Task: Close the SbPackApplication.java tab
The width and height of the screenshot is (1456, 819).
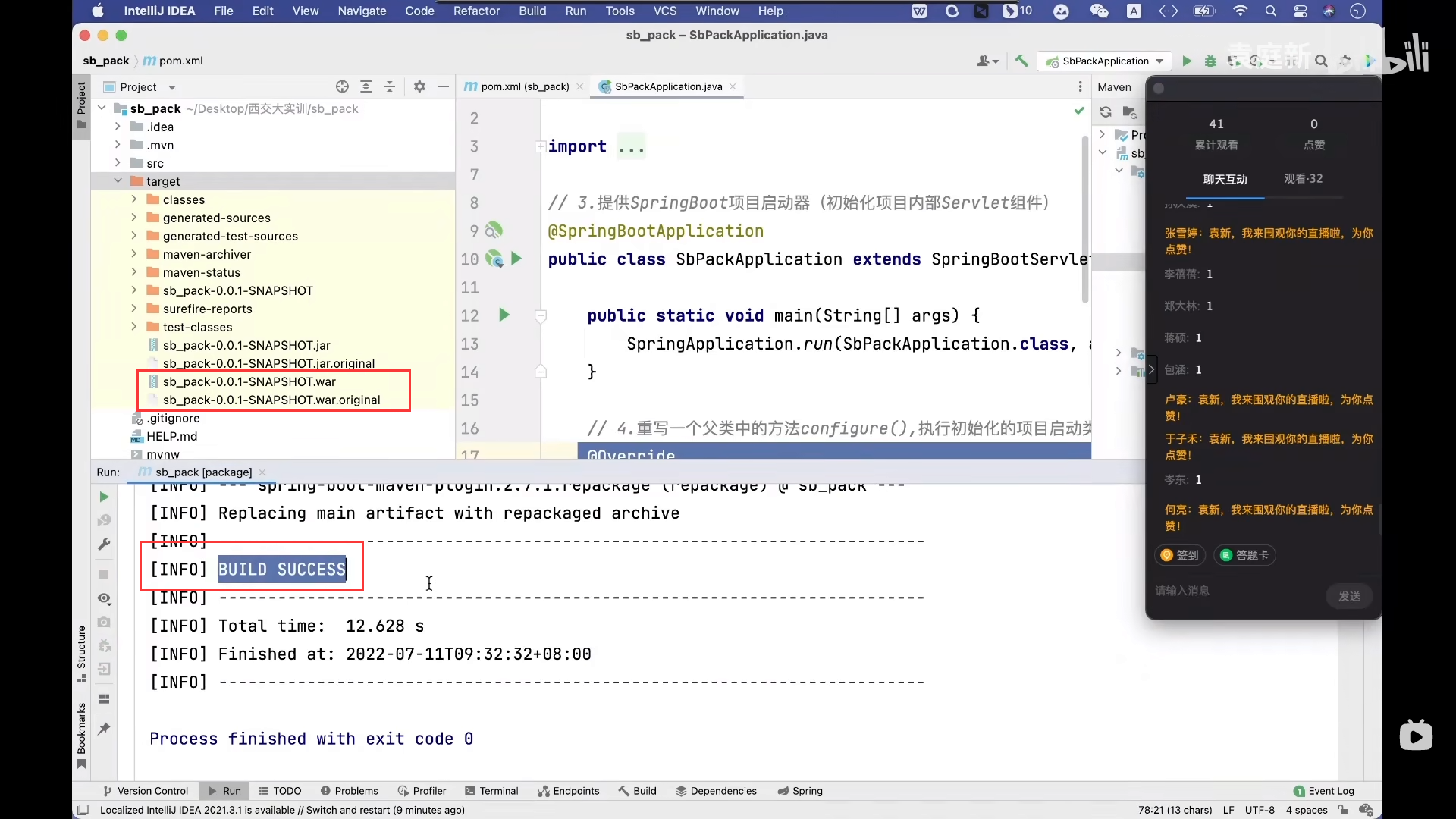Action: click(x=733, y=86)
